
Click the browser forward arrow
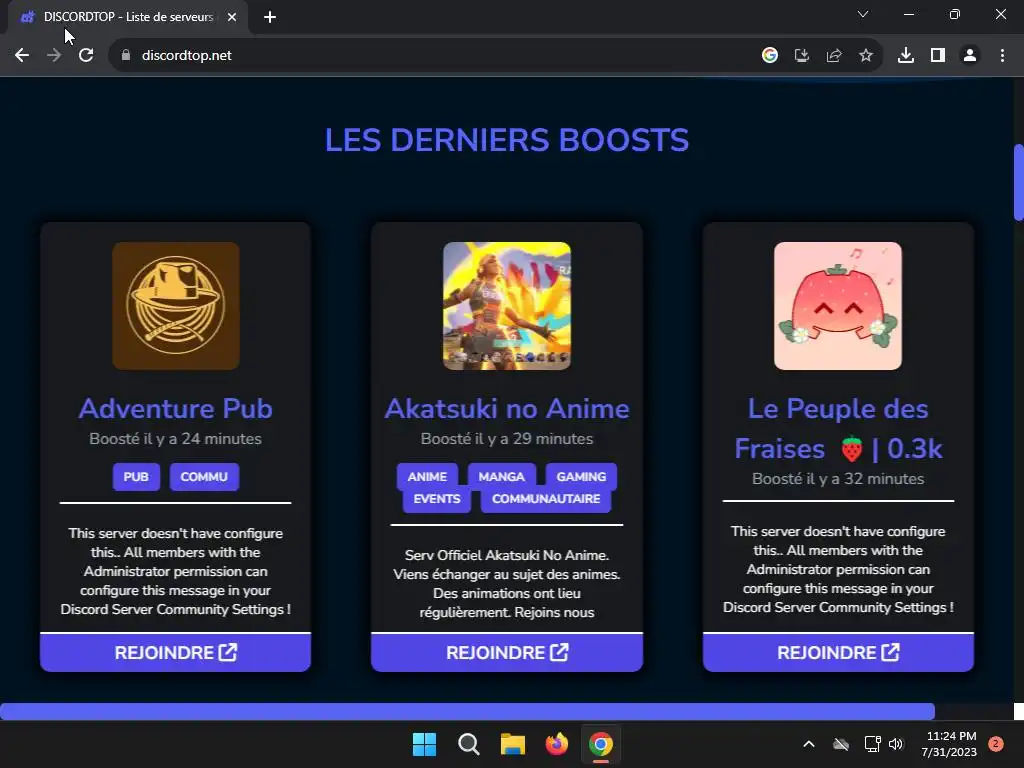[54, 56]
